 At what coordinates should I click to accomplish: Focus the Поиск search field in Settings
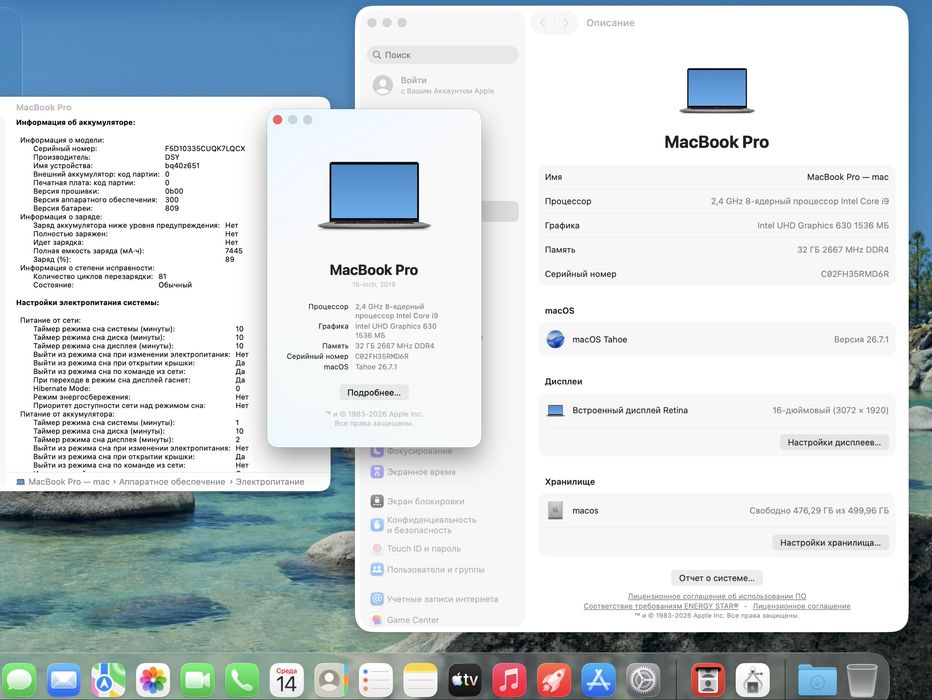click(x=443, y=55)
